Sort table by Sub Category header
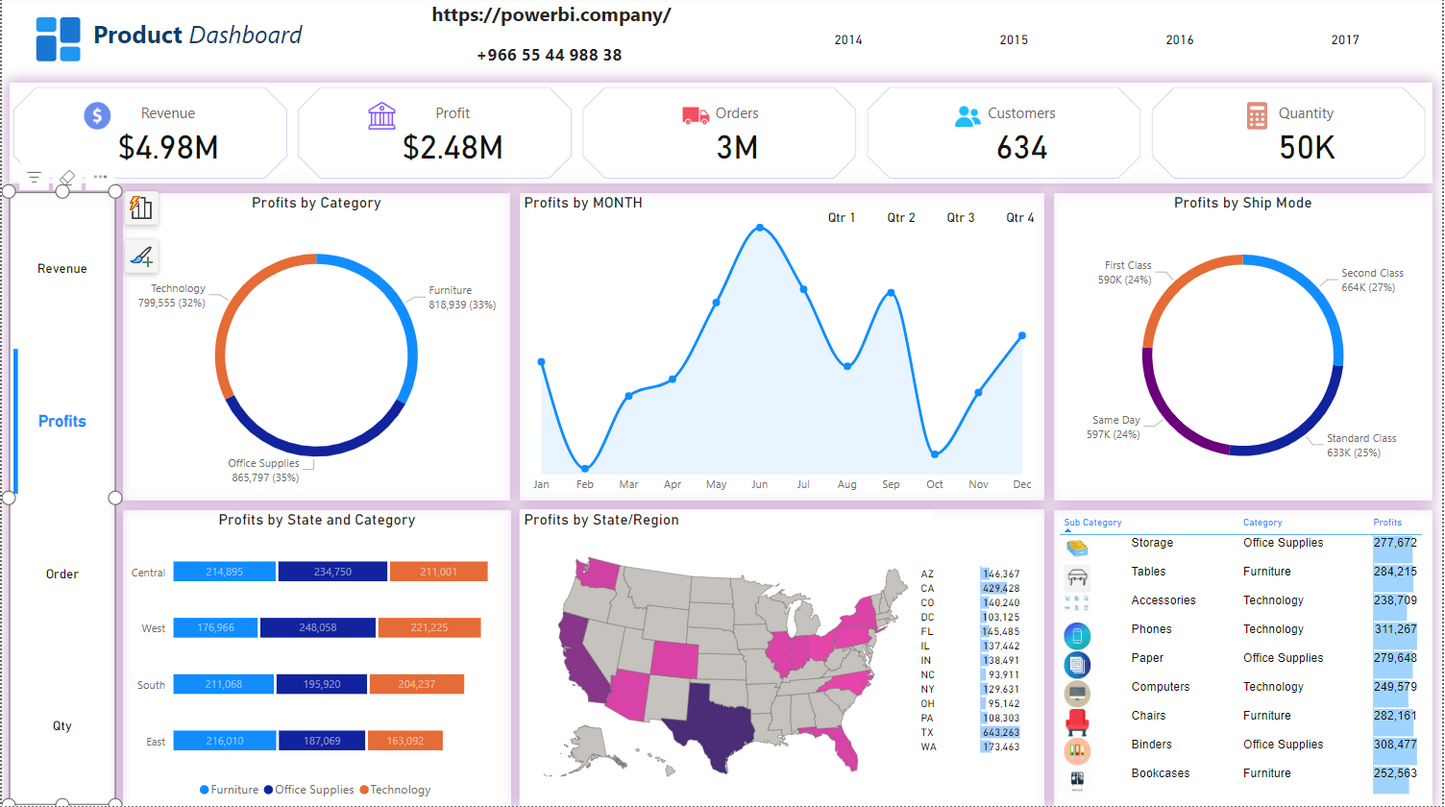The width and height of the screenshot is (1445, 807). pos(1092,523)
